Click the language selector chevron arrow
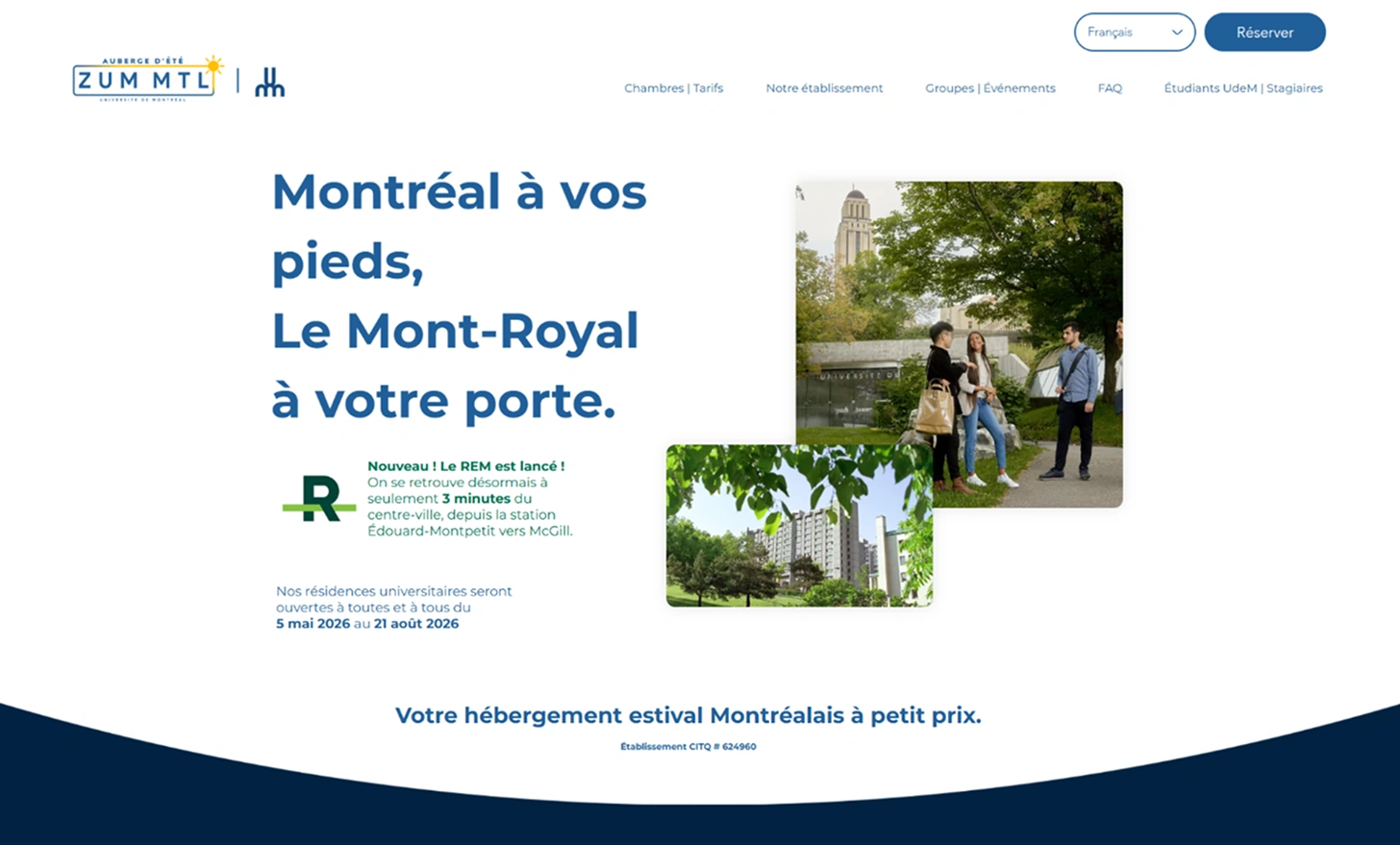 [1177, 33]
